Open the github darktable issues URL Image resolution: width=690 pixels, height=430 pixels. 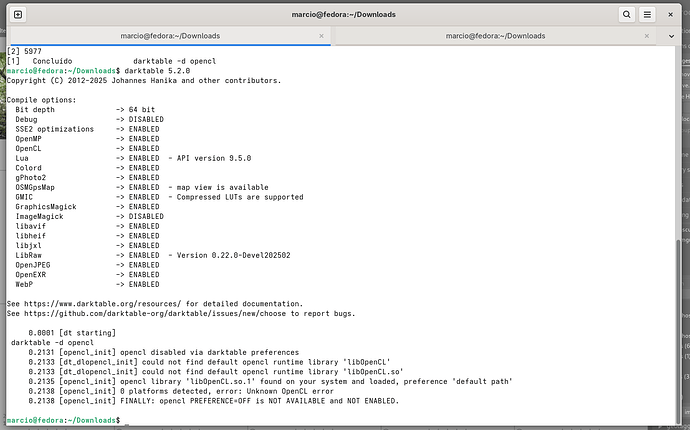click(155, 313)
